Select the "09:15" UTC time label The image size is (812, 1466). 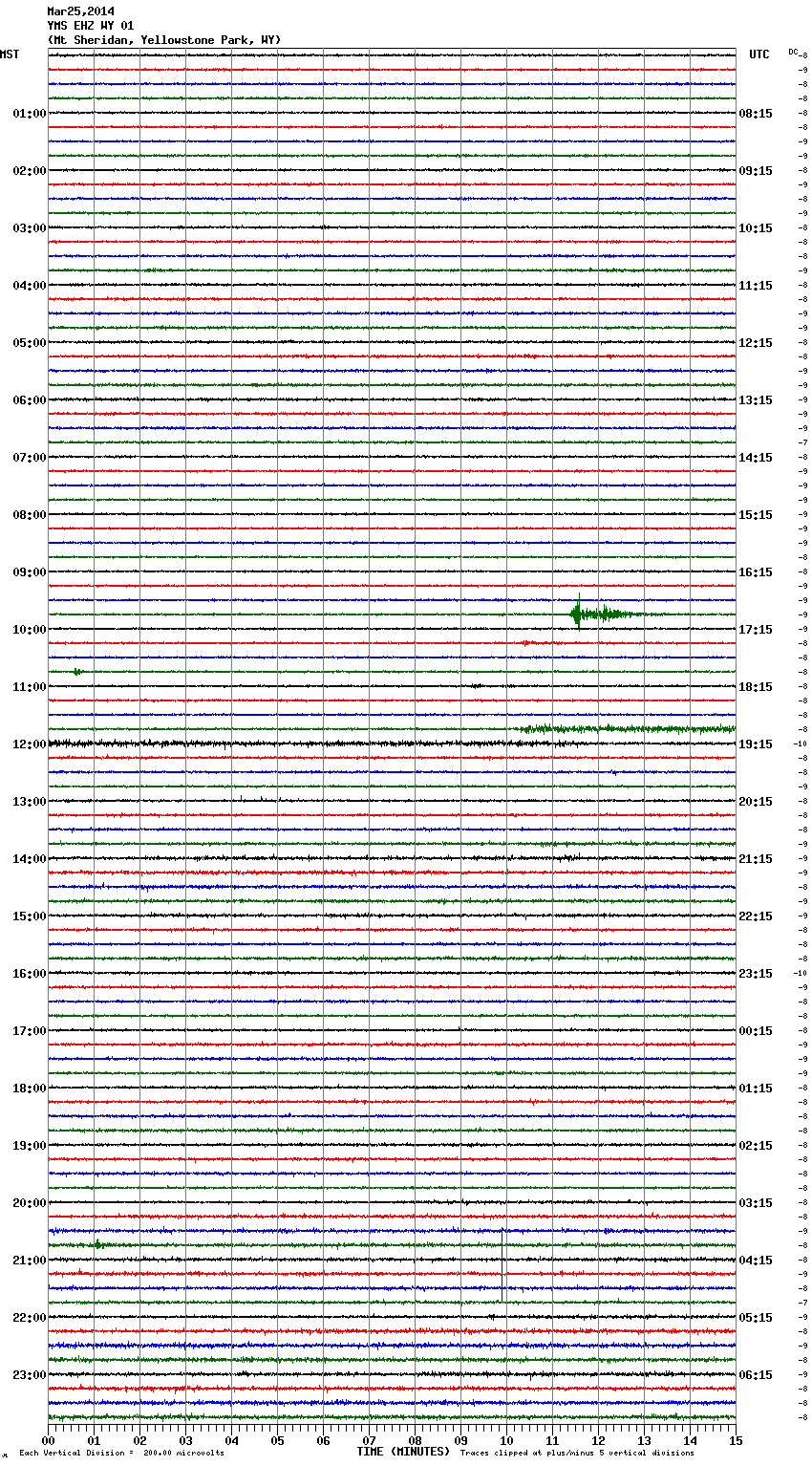(756, 171)
